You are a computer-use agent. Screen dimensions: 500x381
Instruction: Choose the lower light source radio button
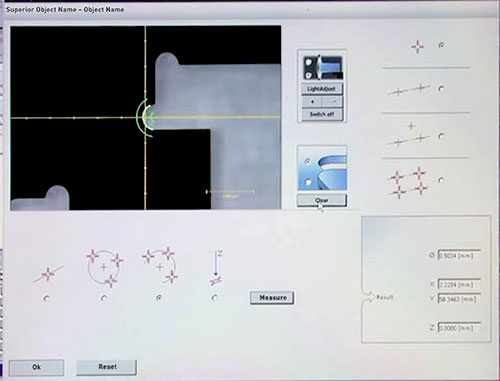pos(309,75)
